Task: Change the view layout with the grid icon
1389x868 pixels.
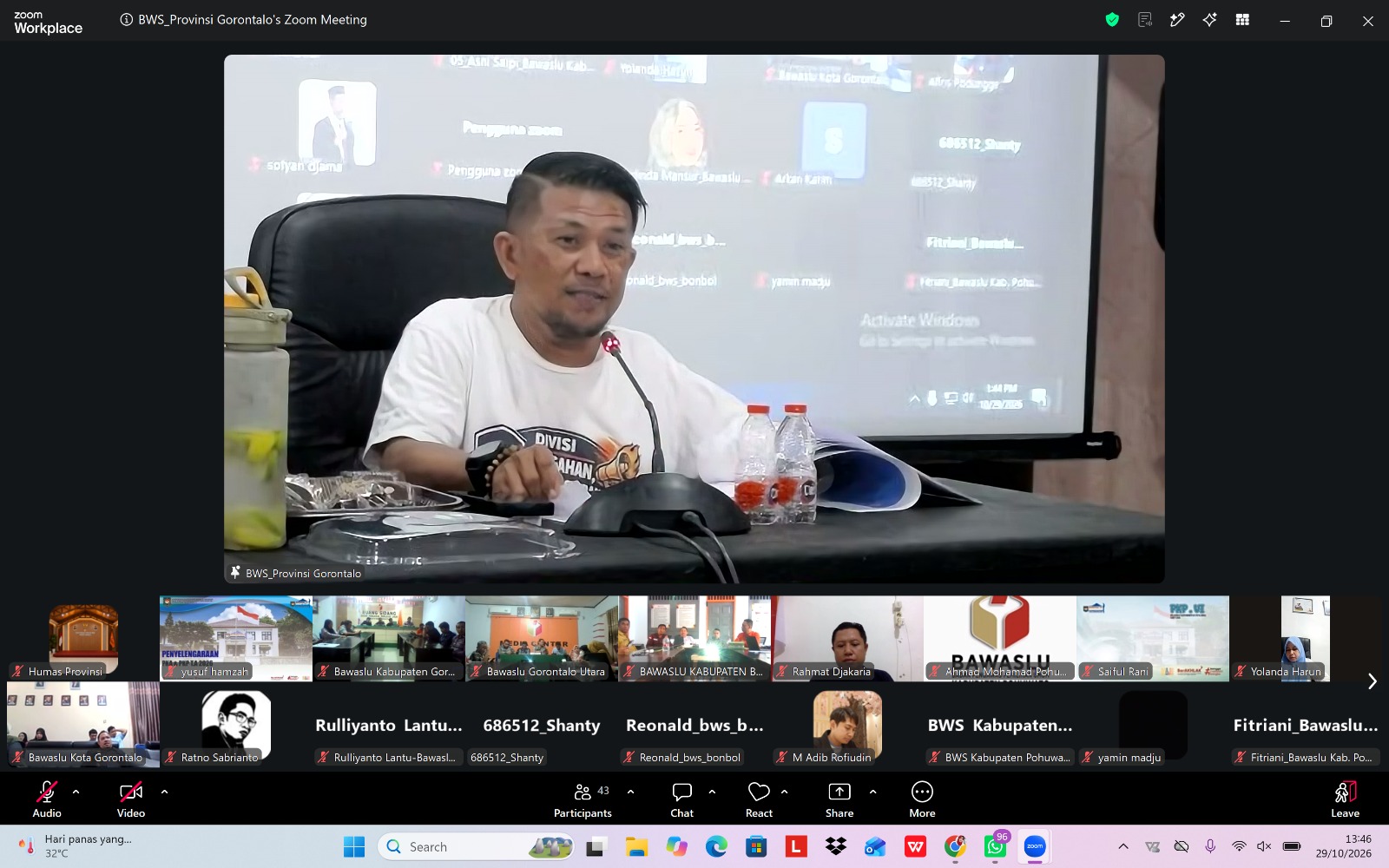Action: tap(1242, 20)
